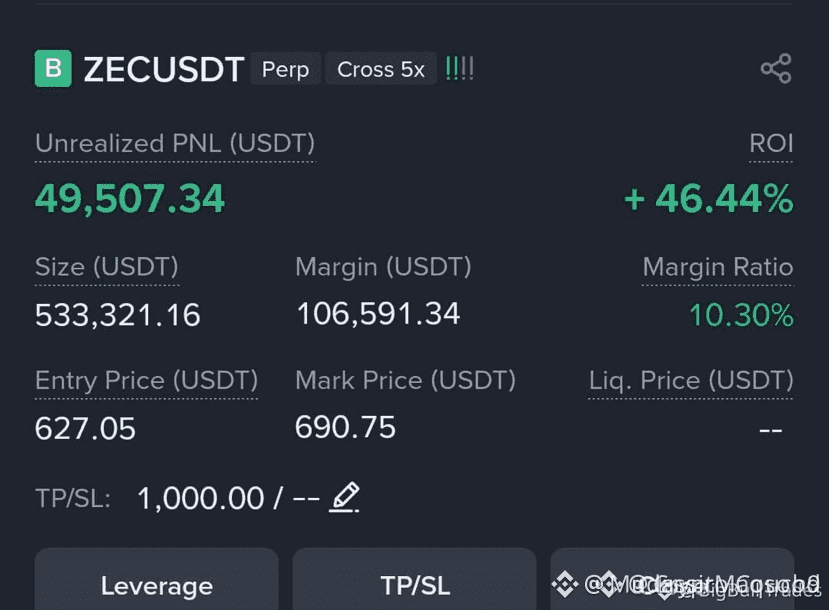Click the TP/SL edit pencil icon
Image resolution: width=829 pixels, height=610 pixels.
(x=345, y=497)
